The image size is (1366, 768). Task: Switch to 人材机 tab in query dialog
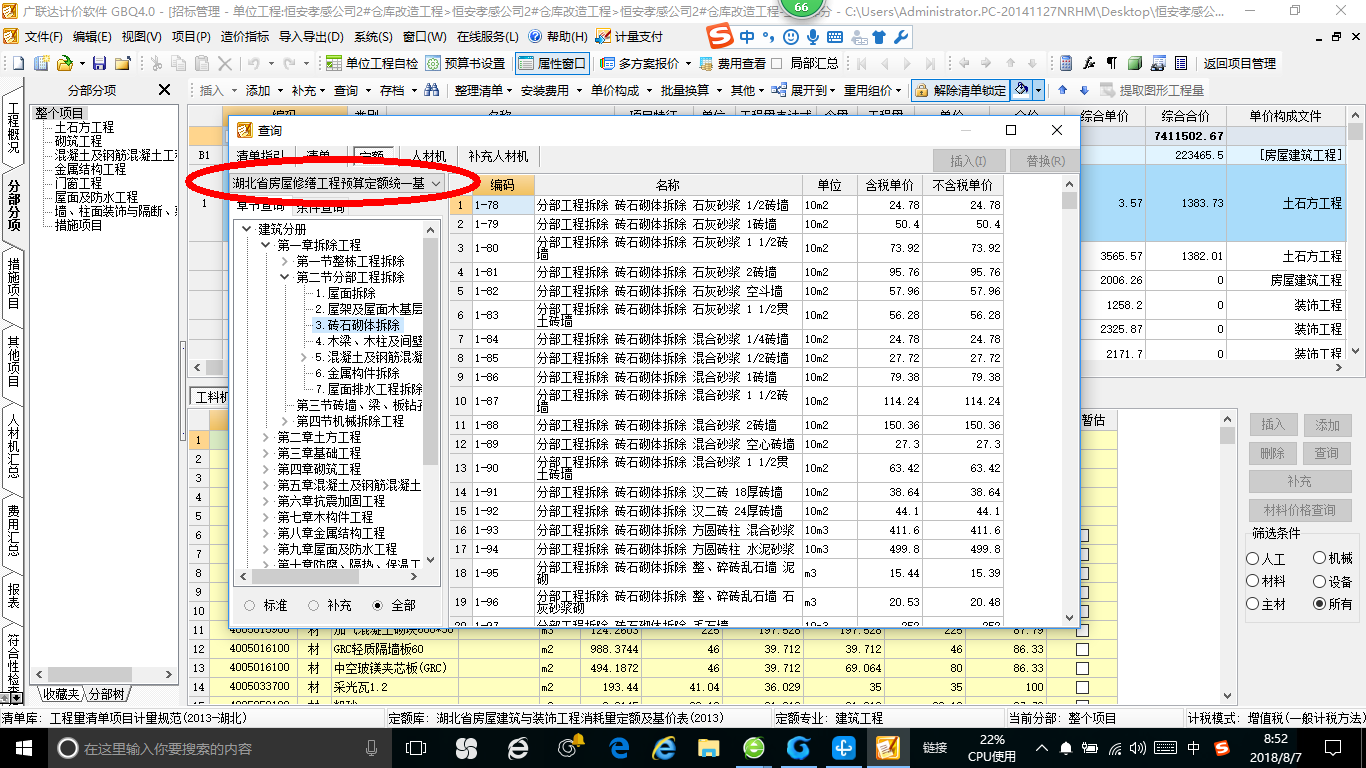click(x=428, y=156)
